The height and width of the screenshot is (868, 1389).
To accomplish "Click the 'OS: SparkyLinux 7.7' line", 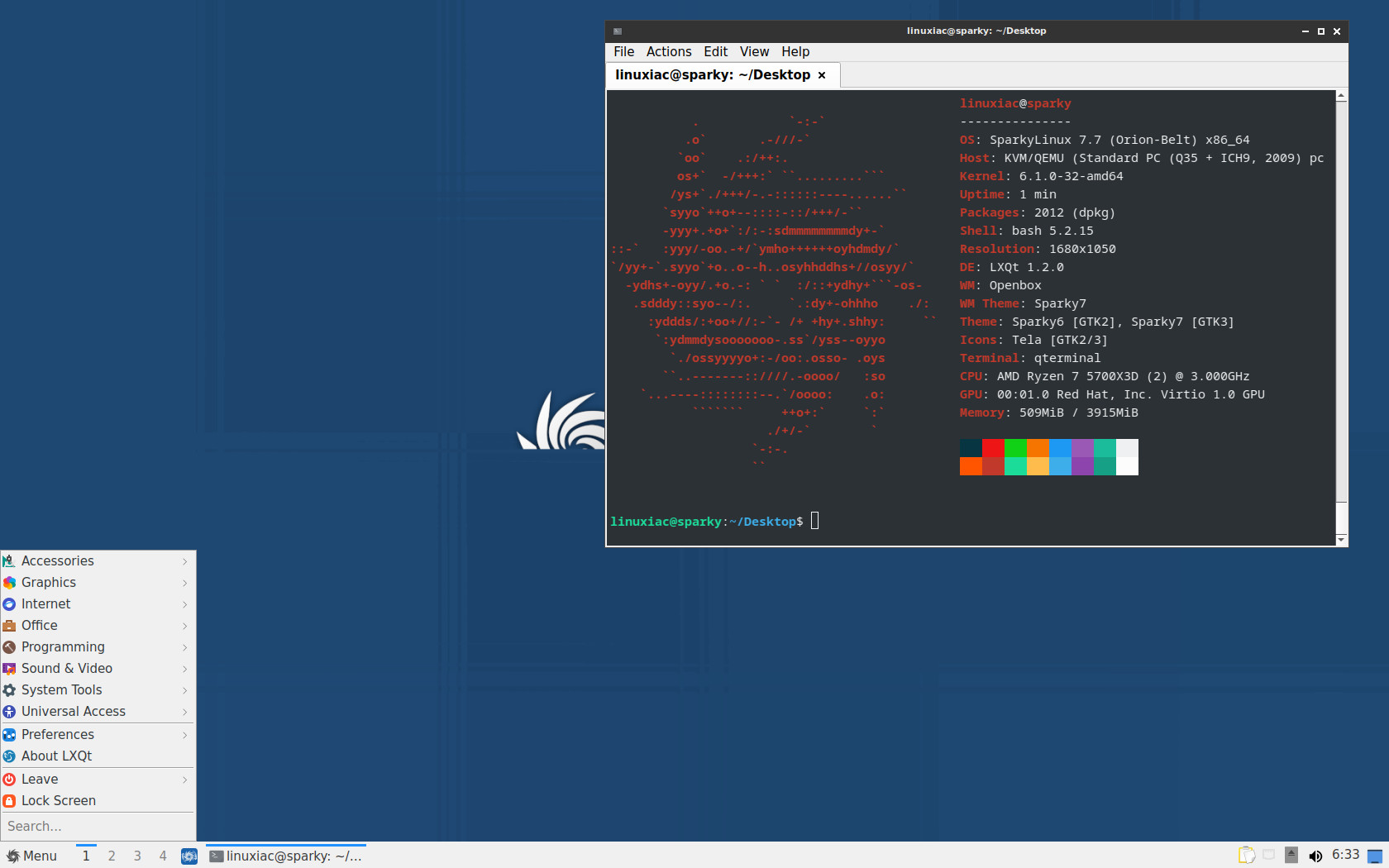I will 1105,140.
